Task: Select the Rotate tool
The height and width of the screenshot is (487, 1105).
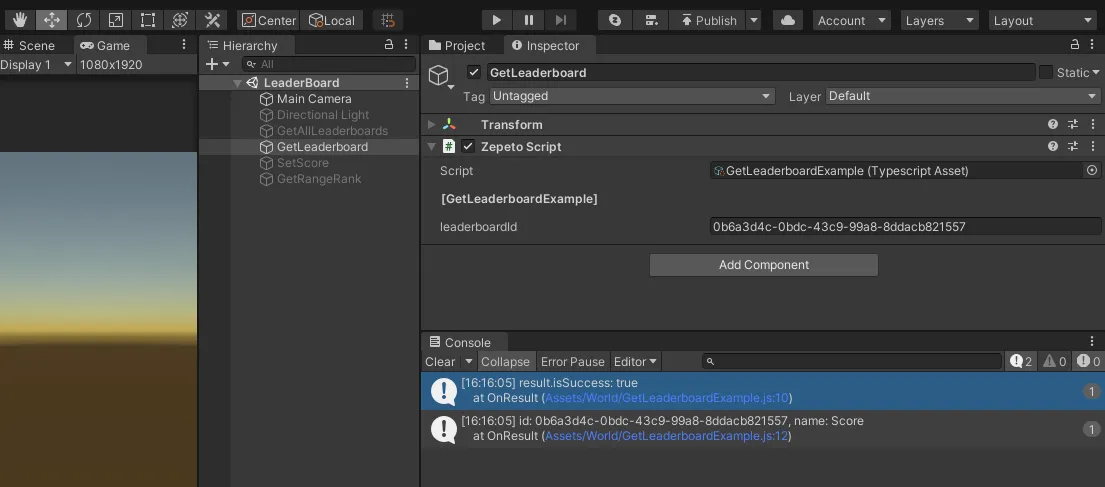Action: [x=84, y=20]
